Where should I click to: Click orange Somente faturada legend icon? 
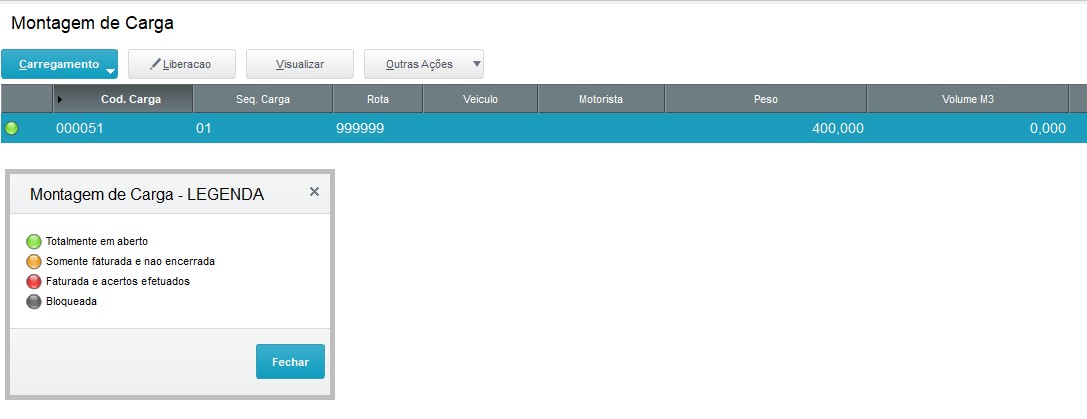pyautogui.click(x=34, y=262)
